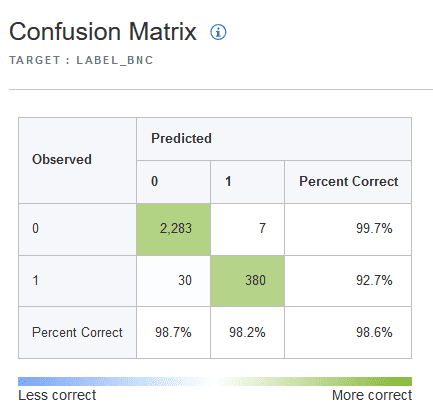Click the Observed header cell
Image resolution: width=433 pixels, height=419 pixels.
[x=77, y=160]
